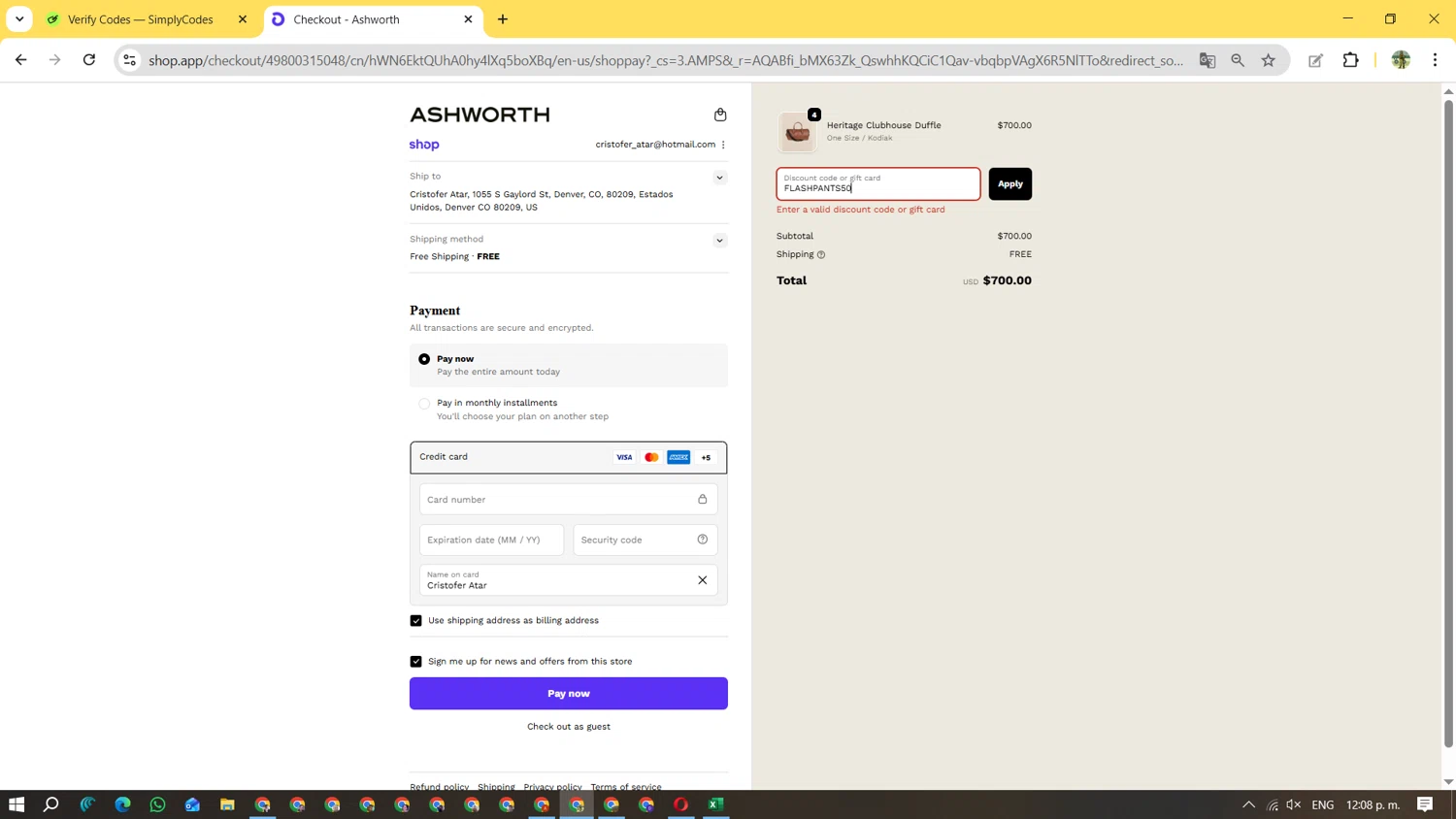Go back to previous page
1456x819 pixels.
(21, 60)
